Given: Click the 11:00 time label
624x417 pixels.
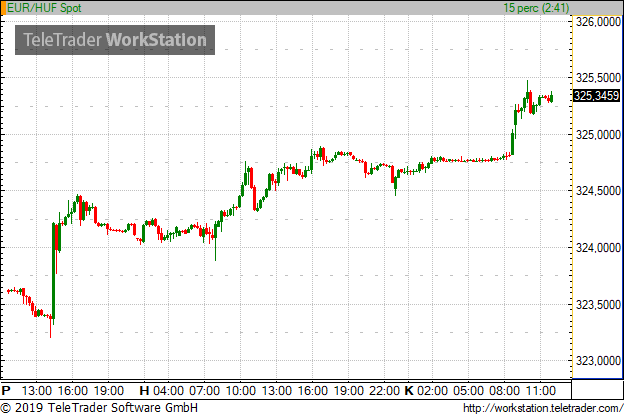Looking at the screenshot, I should (x=540, y=390).
